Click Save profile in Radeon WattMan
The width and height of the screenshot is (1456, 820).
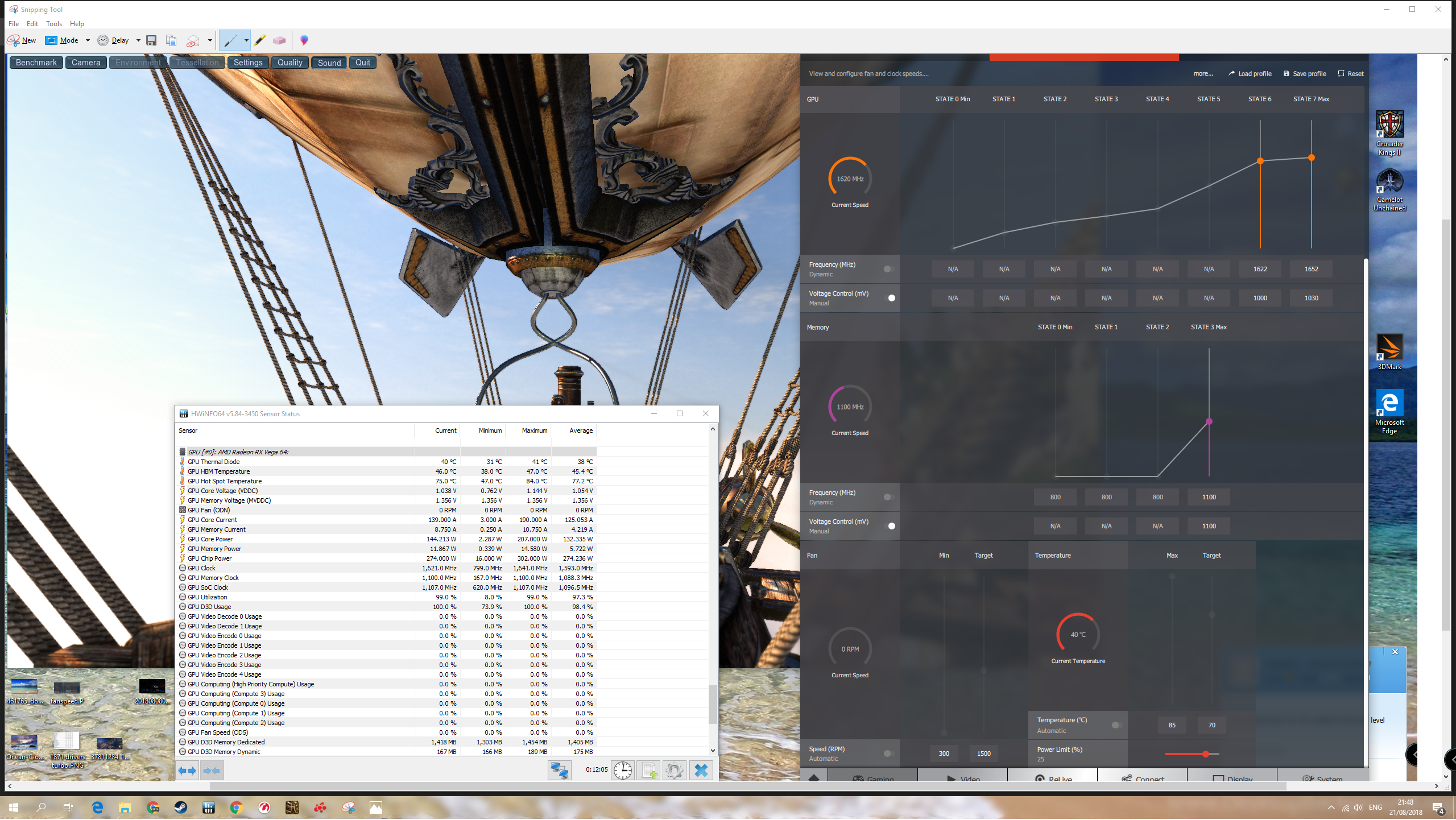coord(1305,74)
